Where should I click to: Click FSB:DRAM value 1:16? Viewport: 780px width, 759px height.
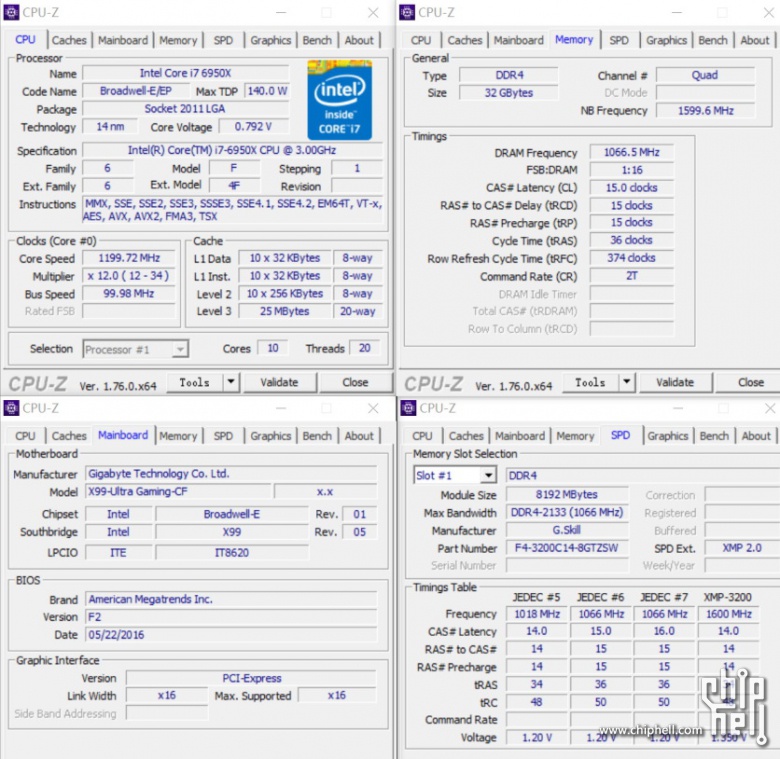pyautogui.click(x=632, y=170)
